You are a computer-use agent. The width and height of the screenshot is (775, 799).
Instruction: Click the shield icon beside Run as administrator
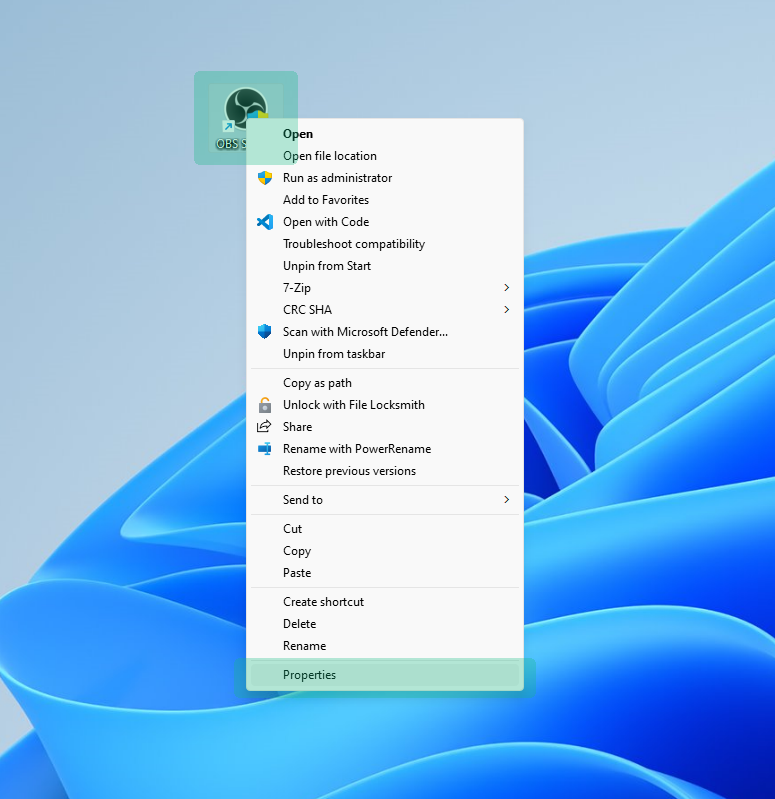click(265, 178)
